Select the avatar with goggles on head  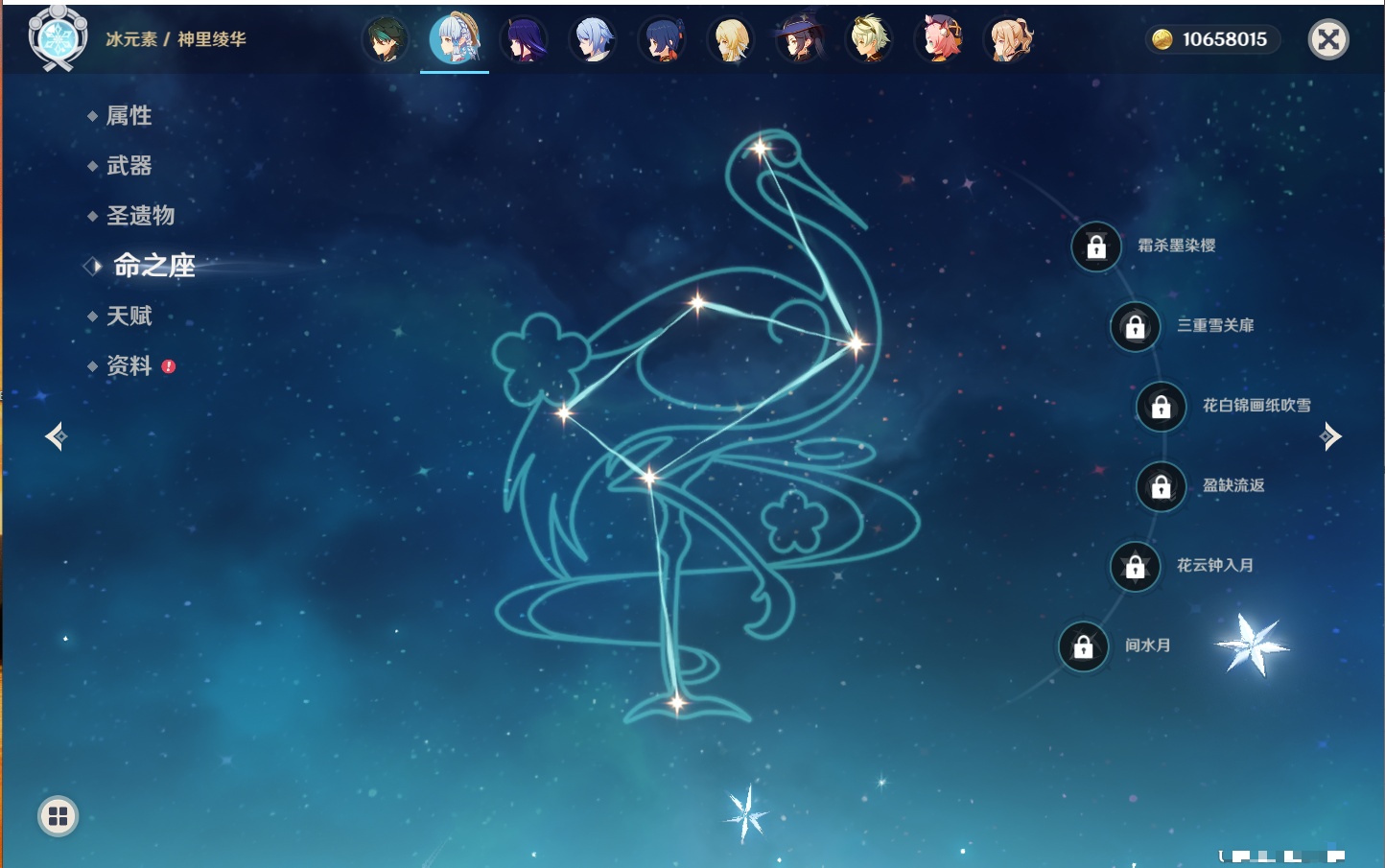tap(870, 39)
